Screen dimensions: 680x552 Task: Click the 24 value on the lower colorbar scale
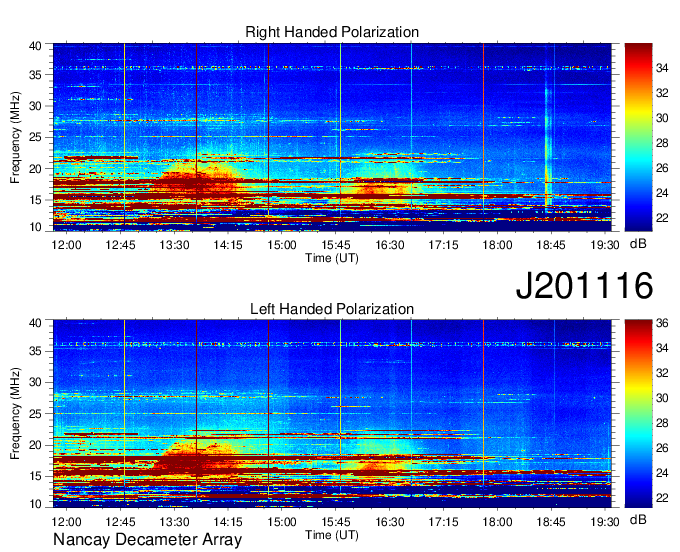[x=662, y=473]
